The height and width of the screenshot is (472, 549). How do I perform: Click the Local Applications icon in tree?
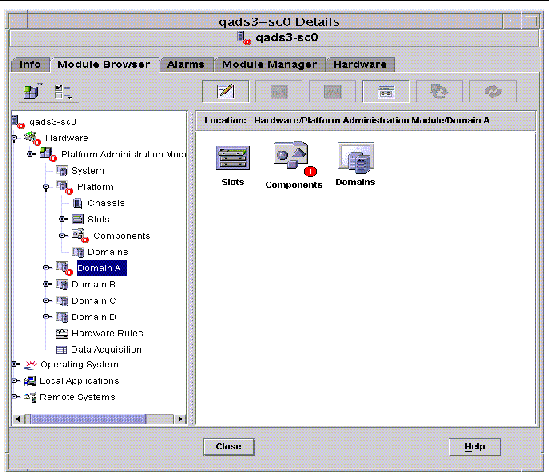coord(30,381)
